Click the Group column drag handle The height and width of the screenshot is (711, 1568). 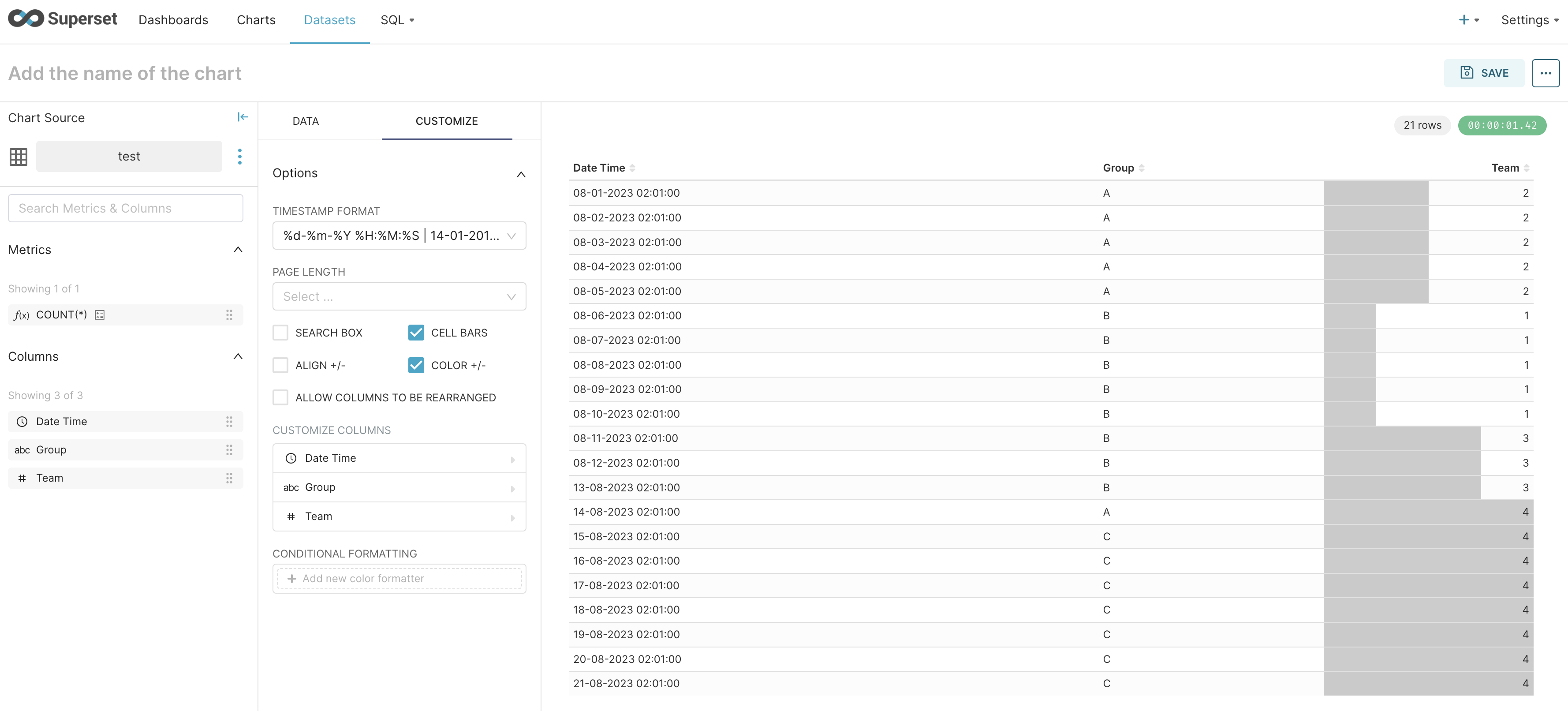pos(229,450)
